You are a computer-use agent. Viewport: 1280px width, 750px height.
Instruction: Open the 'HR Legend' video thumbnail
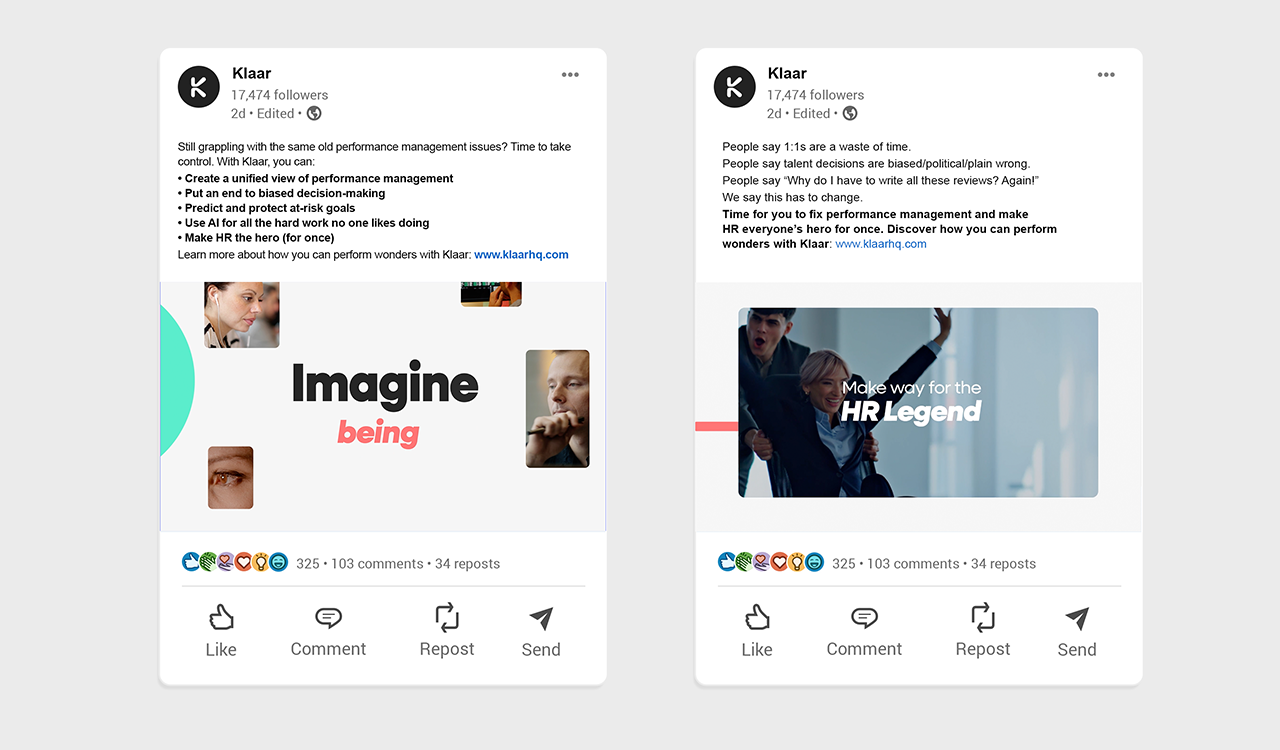coord(918,402)
